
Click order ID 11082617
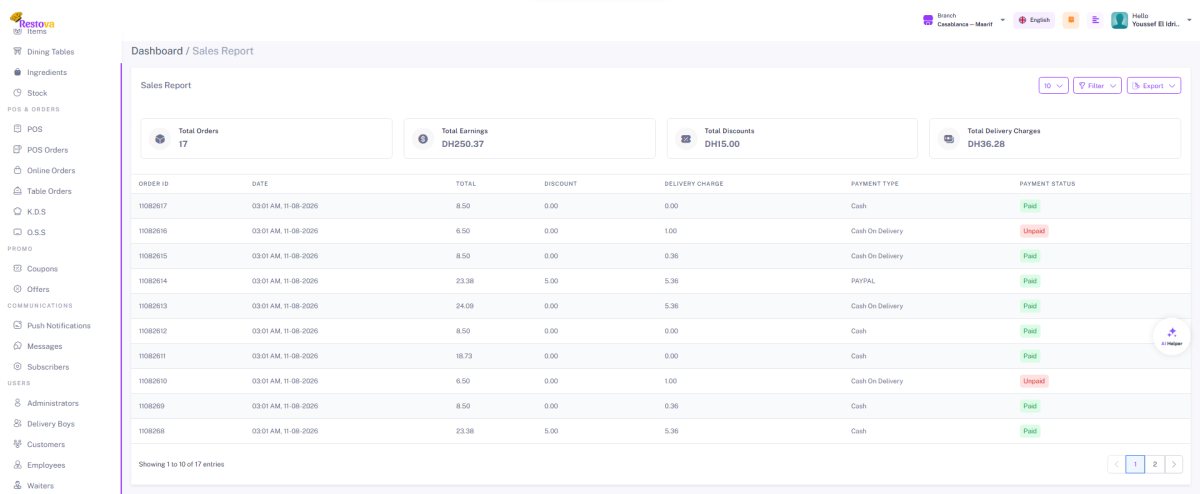[152, 206]
